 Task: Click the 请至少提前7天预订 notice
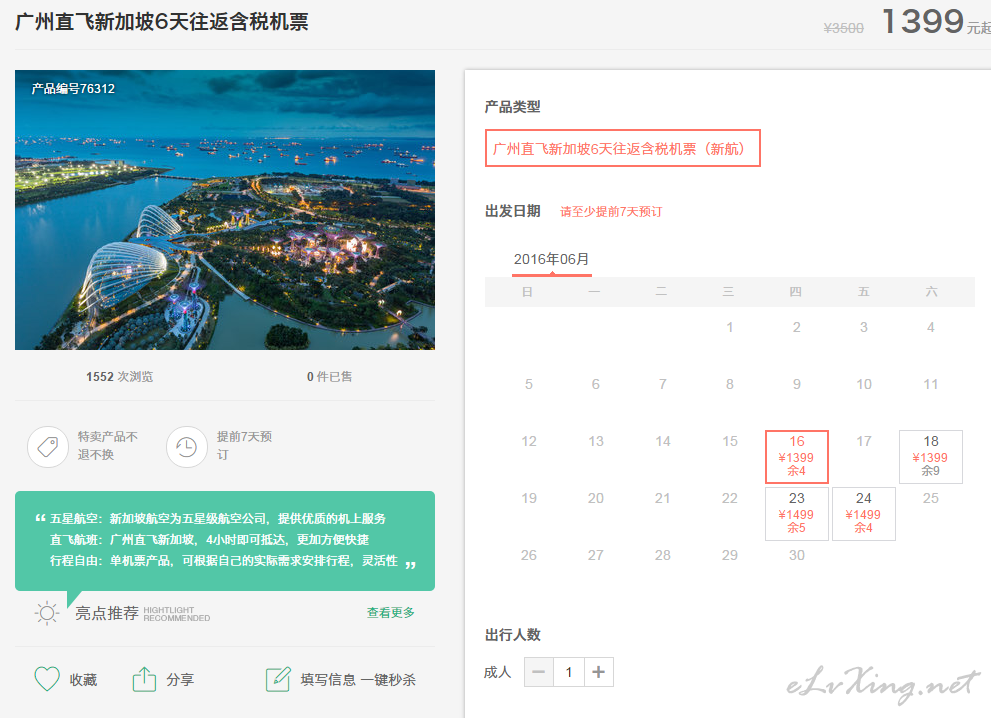(x=611, y=212)
